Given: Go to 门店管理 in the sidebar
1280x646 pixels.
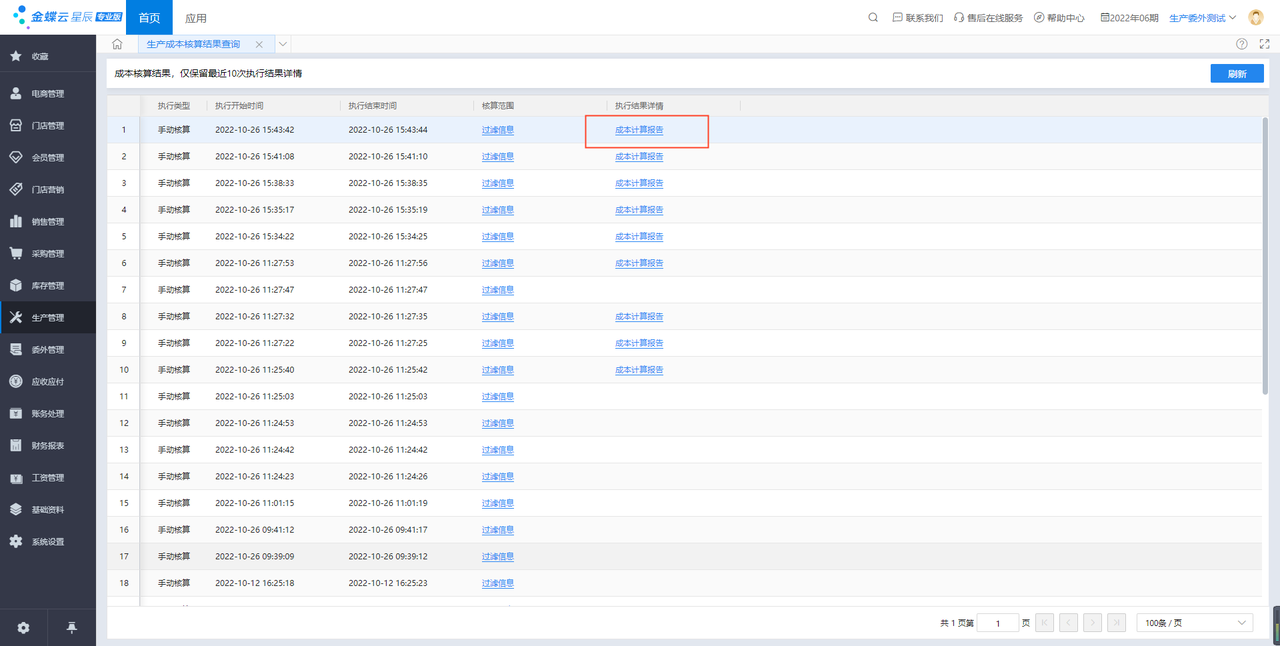Looking at the screenshot, I should pos(48,126).
